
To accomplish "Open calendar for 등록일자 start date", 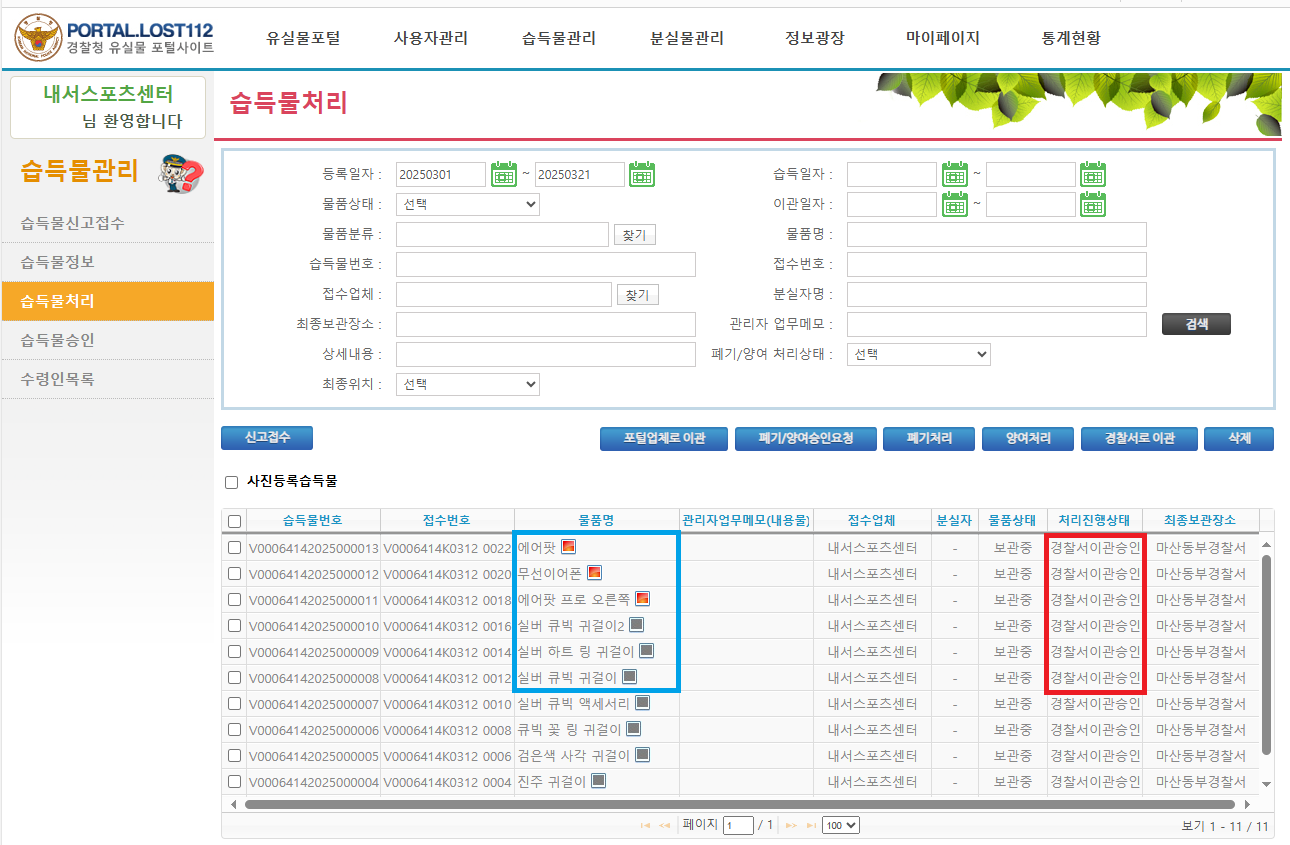I will coord(503,174).
